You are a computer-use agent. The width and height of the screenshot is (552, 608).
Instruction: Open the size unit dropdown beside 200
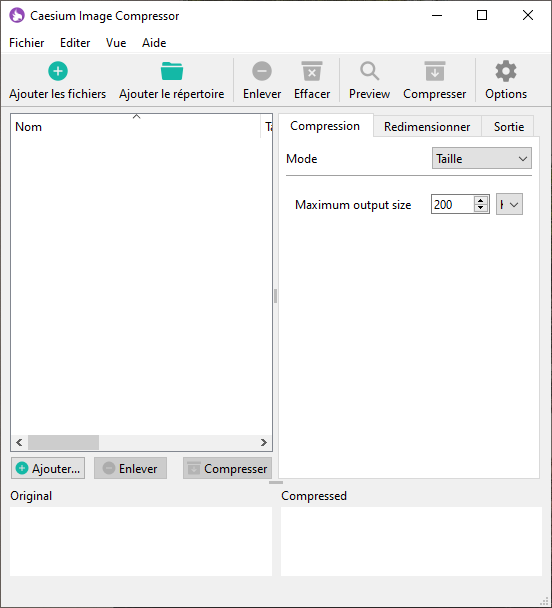coord(509,204)
